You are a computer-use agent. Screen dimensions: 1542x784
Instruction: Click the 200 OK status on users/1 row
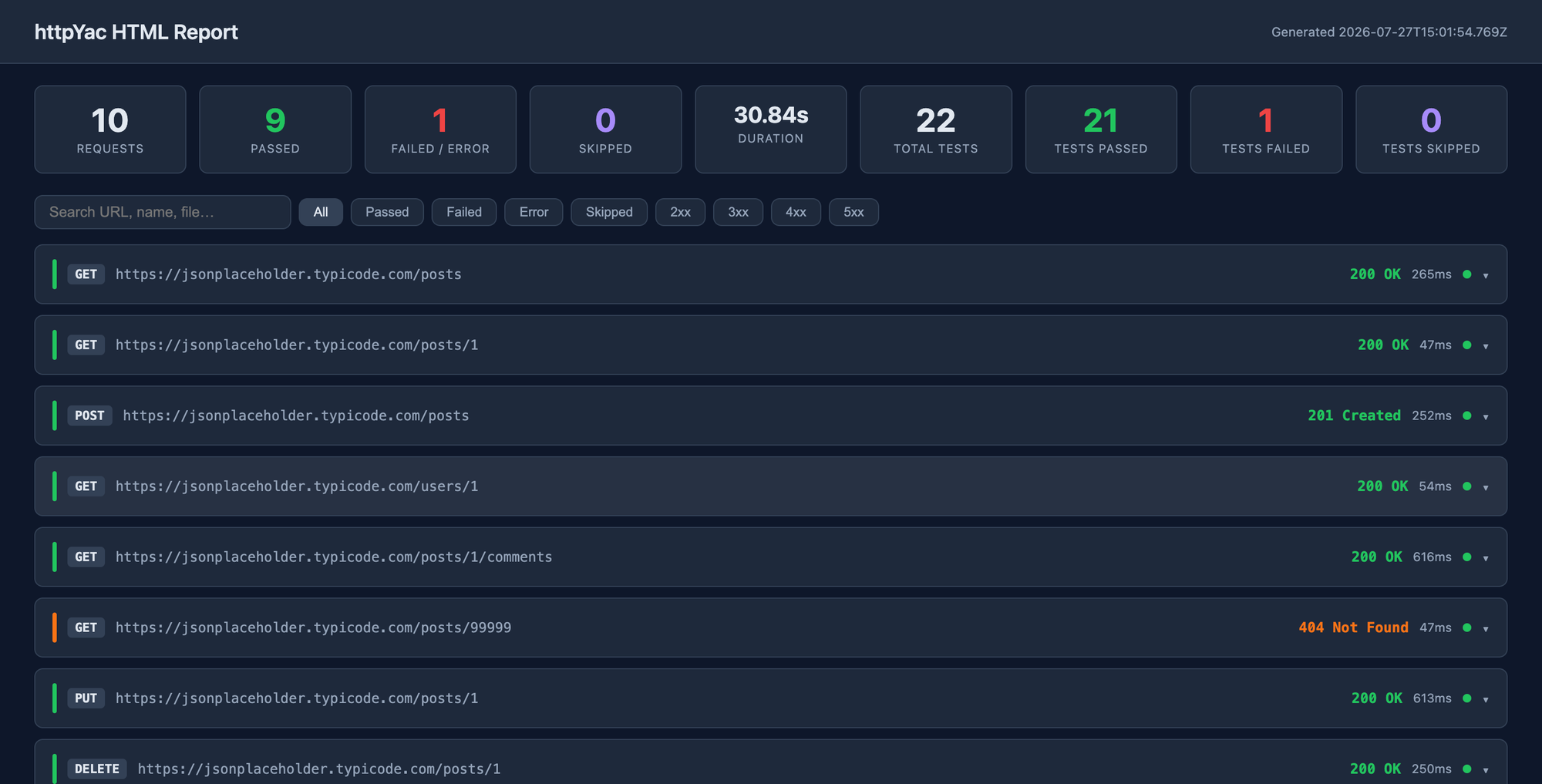click(x=1382, y=486)
